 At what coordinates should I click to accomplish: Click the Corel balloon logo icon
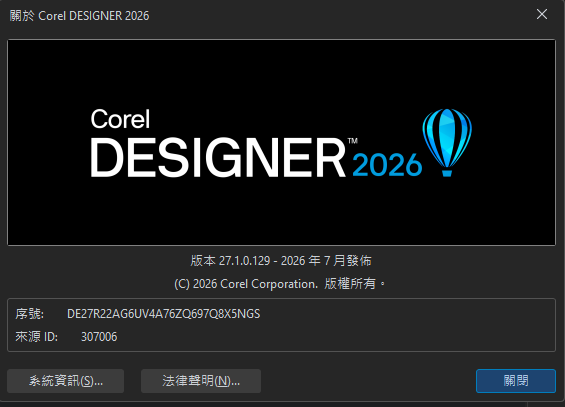point(447,143)
